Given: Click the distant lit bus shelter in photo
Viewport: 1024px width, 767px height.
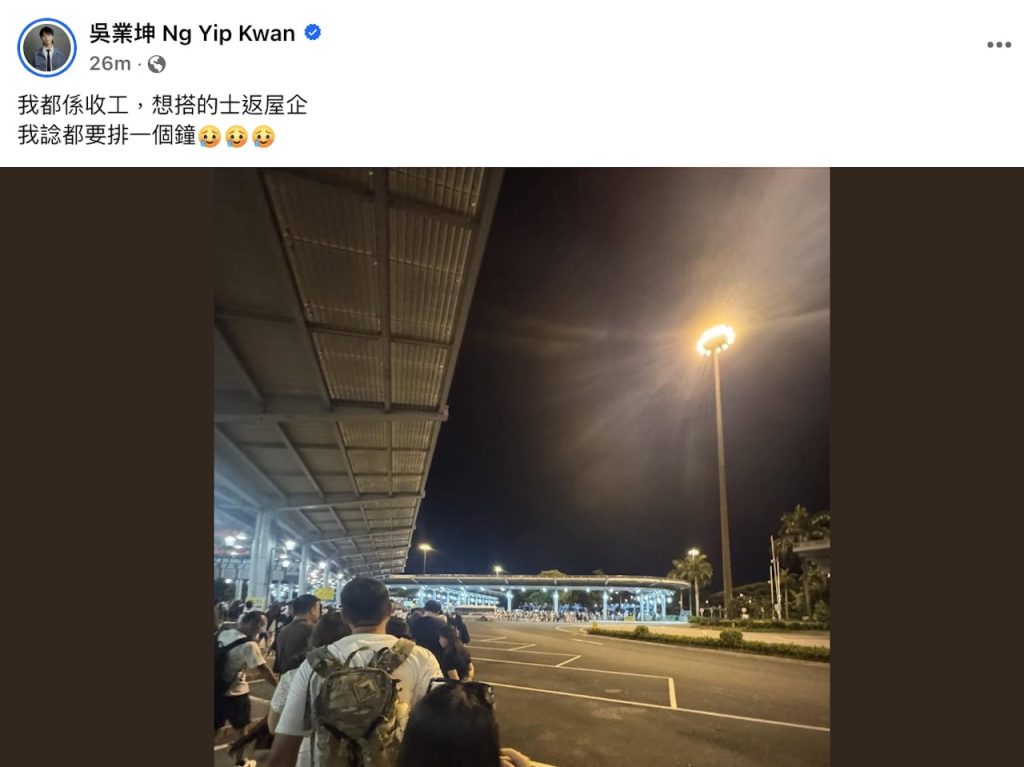Looking at the screenshot, I should pos(536,595).
